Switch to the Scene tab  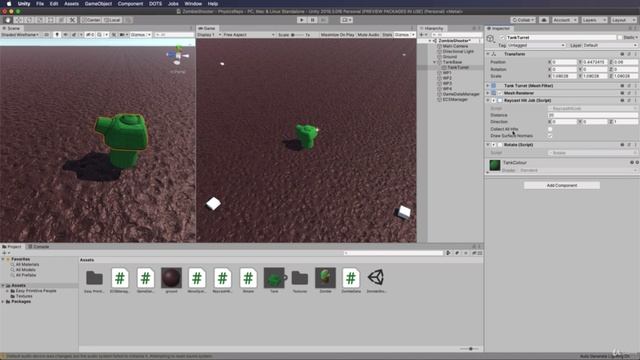pos(12,29)
